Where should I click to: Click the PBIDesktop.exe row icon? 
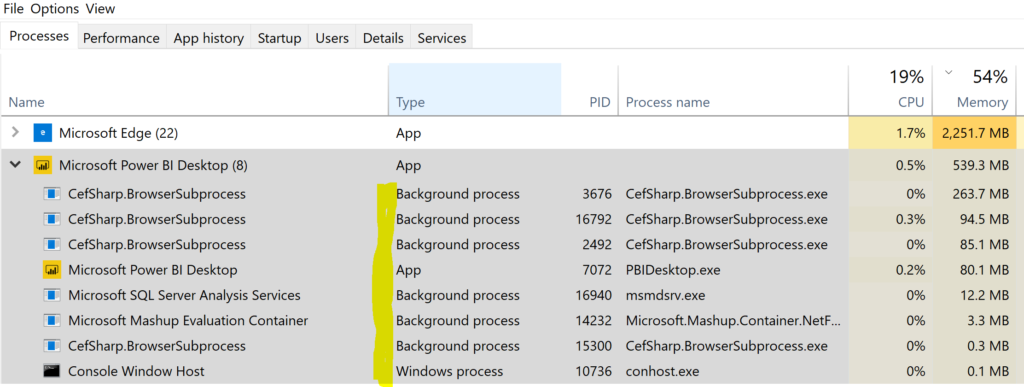52,270
